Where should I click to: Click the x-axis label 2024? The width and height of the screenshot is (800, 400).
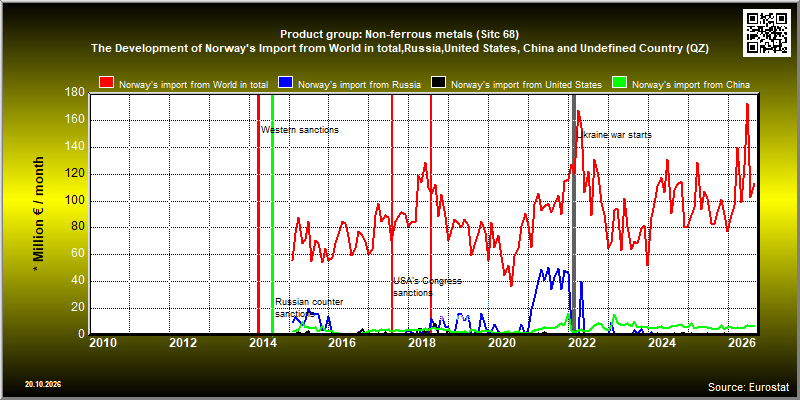point(660,343)
